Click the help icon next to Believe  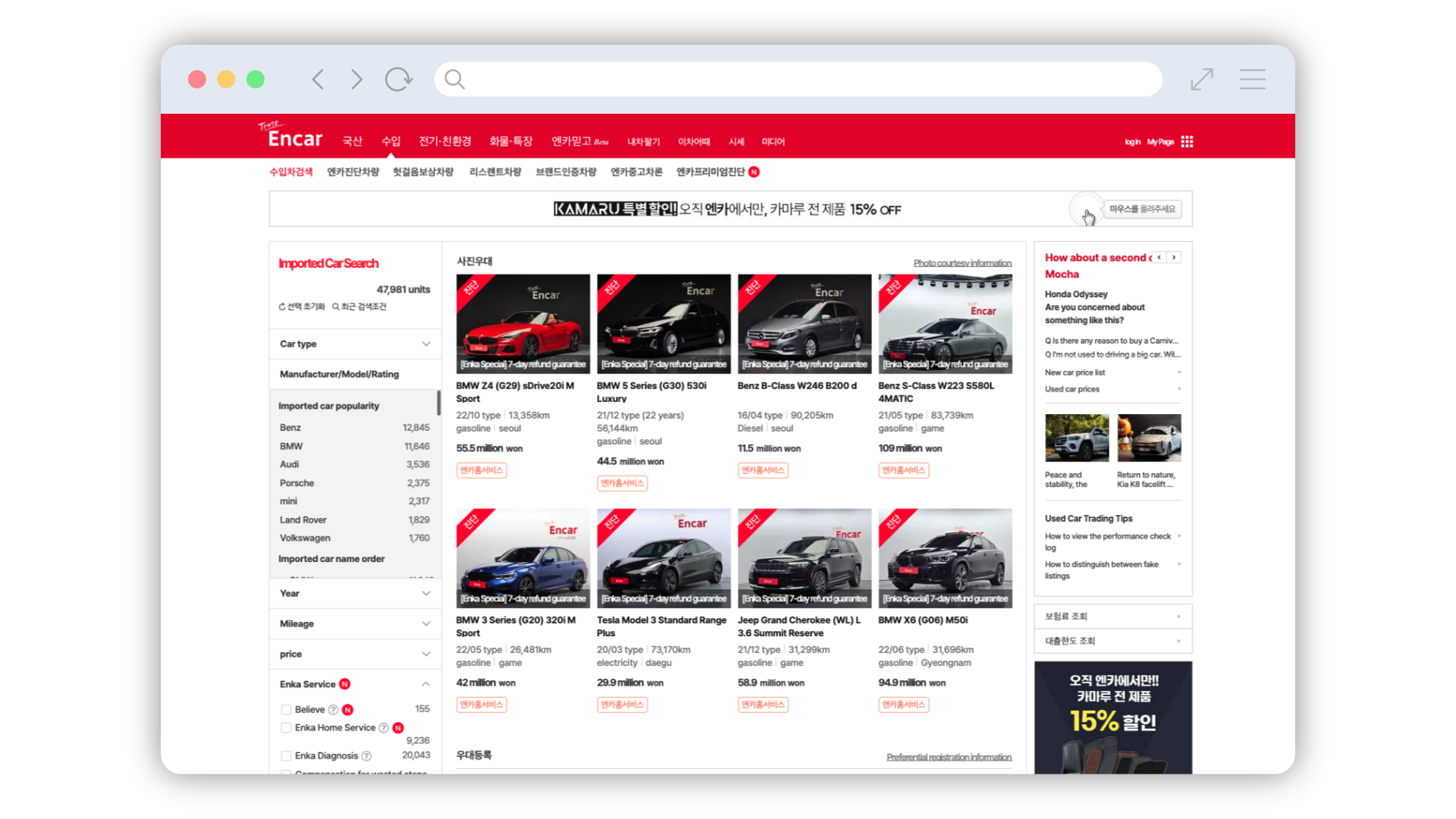click(x=333, y=710)
